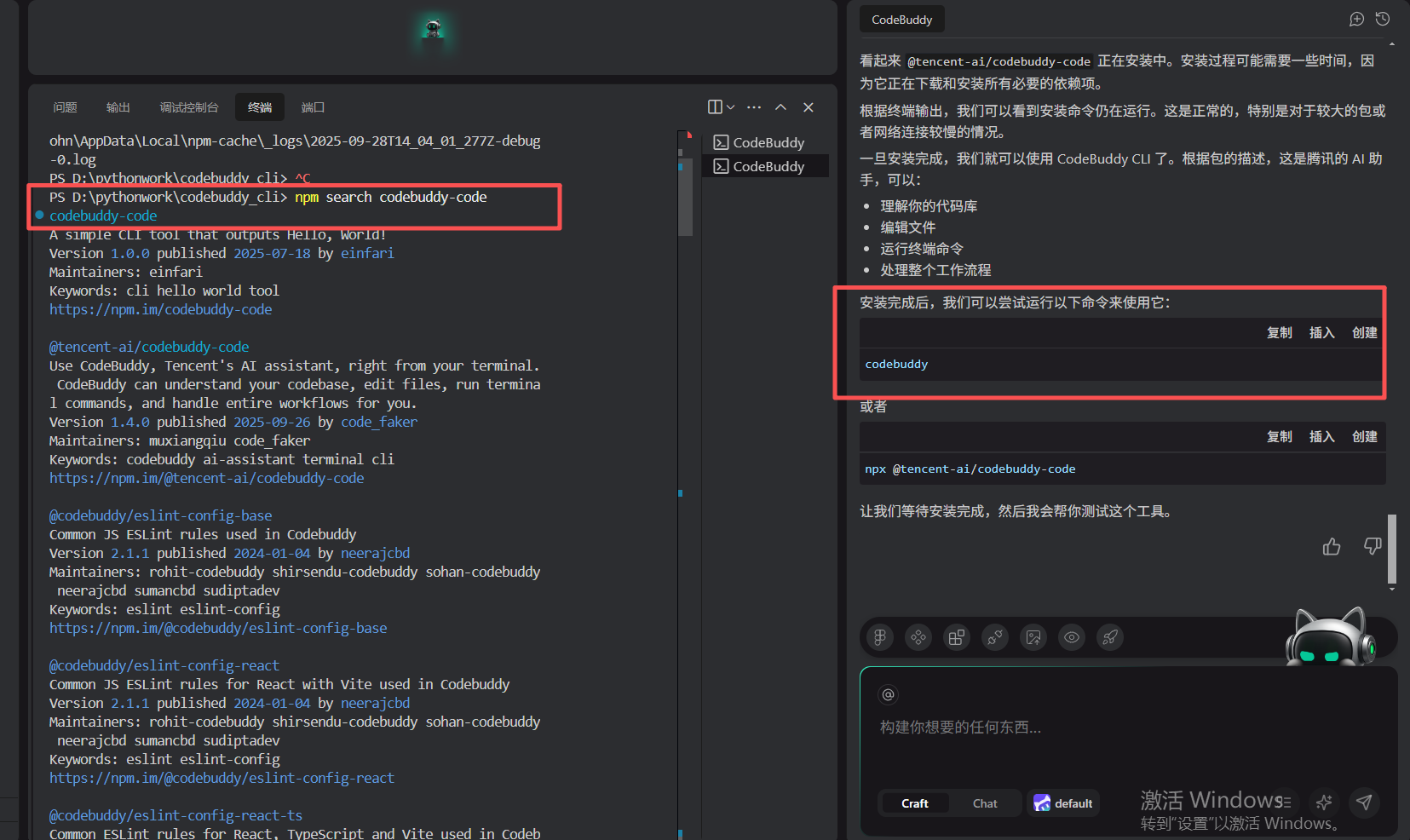Viewport: 1410px width, 840px height.
Task: Give the response a thumbs up
Action: 1332,546
